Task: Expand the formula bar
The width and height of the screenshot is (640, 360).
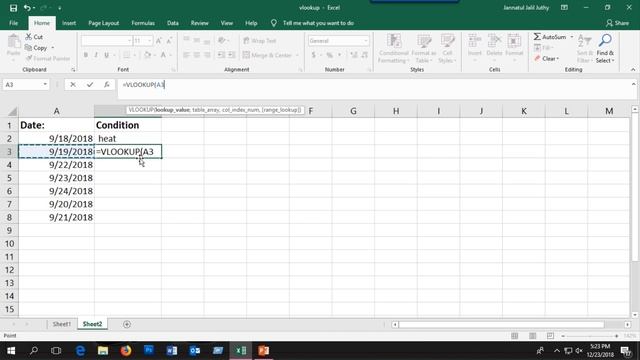Action: (x=633, y=84)
